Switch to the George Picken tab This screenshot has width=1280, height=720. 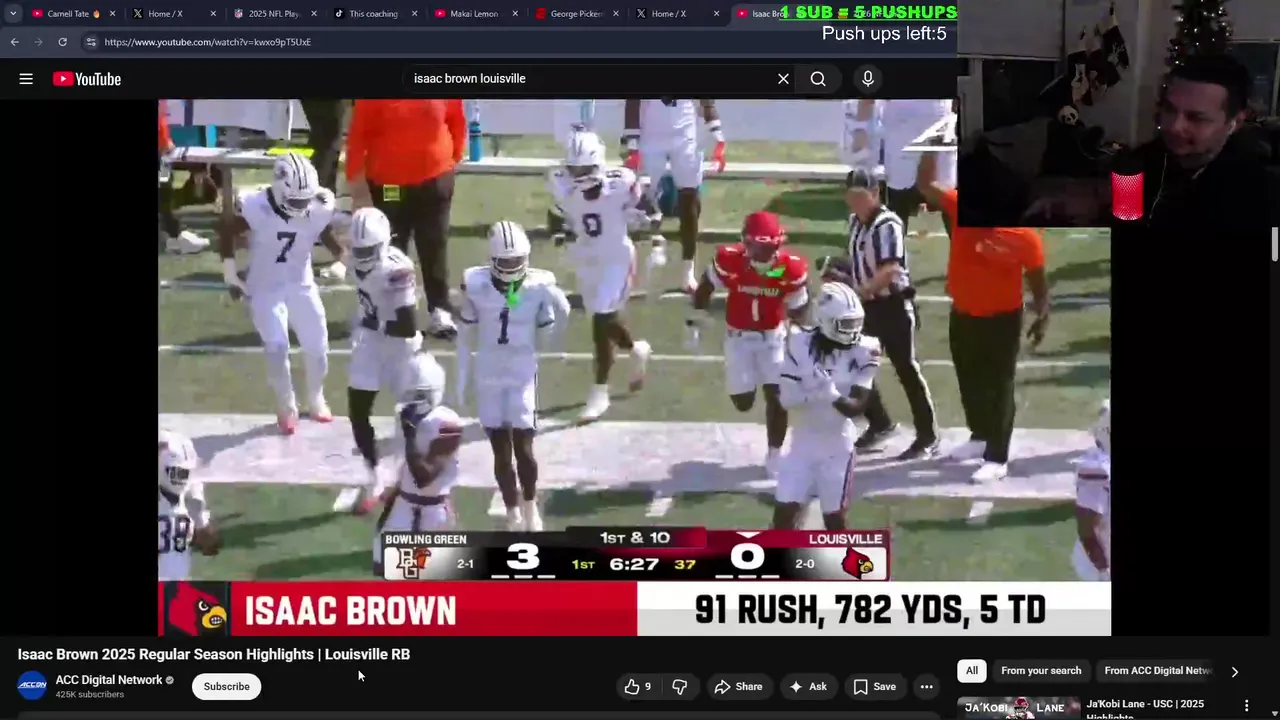(575, 14)
